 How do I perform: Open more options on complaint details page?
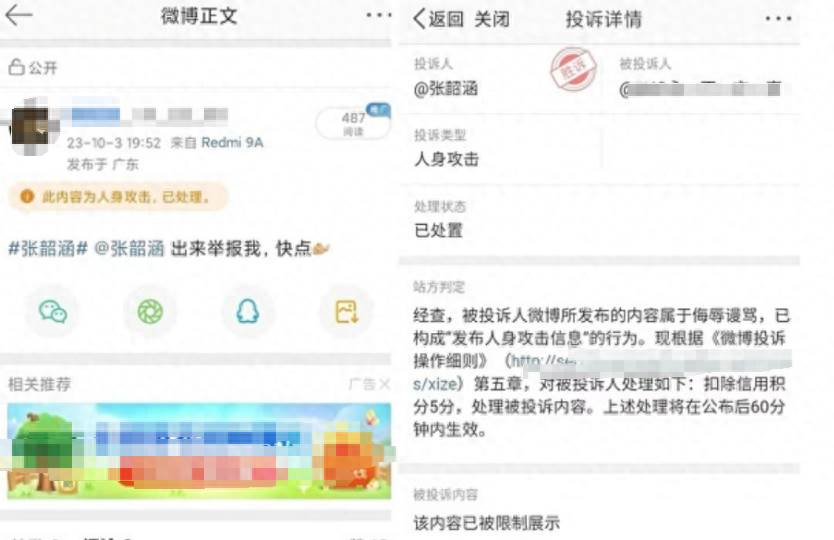779,19
